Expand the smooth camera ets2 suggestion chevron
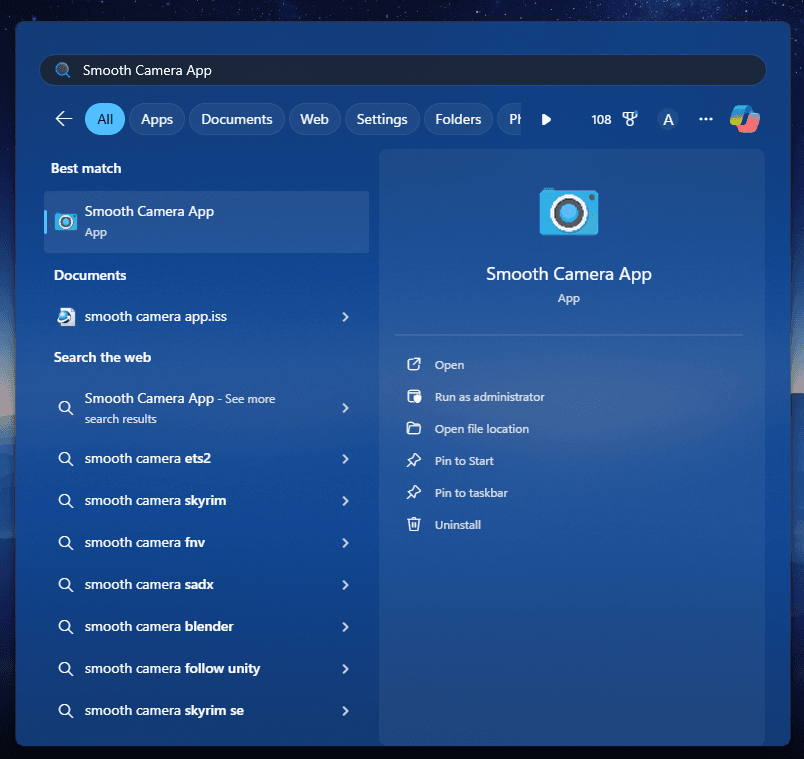 click(x=345, y=459)
